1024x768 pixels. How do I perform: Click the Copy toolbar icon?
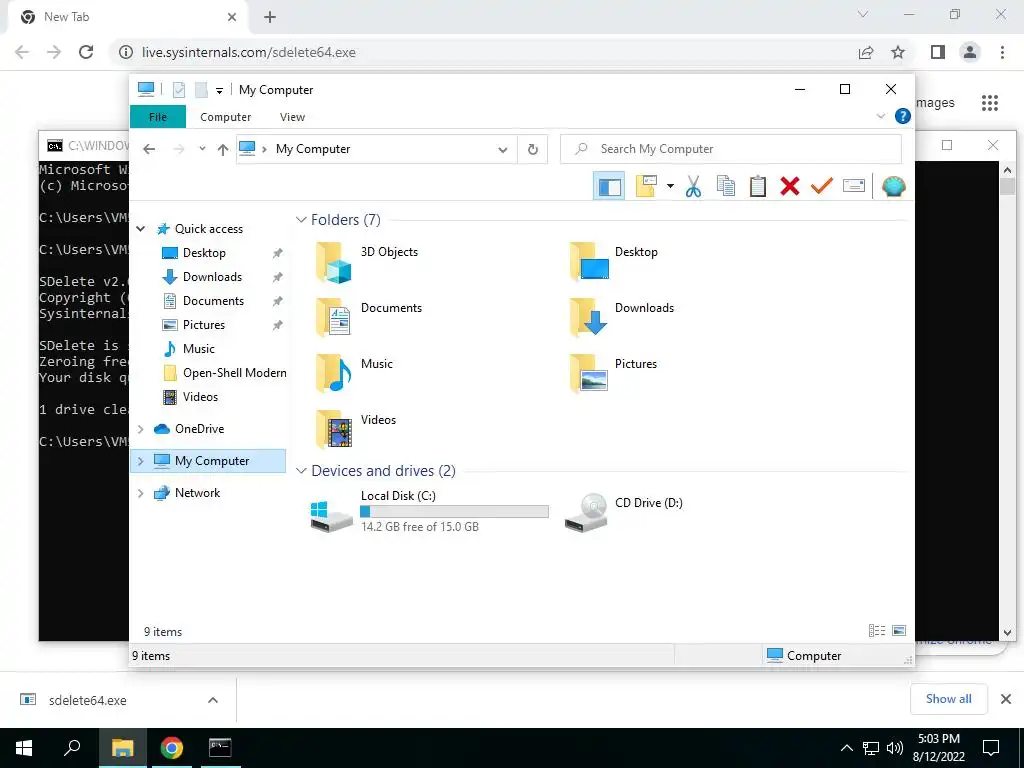[726, 186]
